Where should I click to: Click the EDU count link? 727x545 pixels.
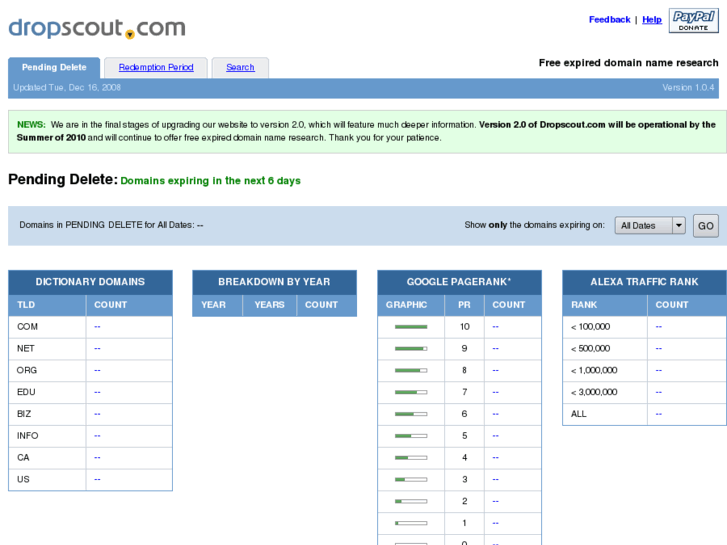(x=97, y=392)
